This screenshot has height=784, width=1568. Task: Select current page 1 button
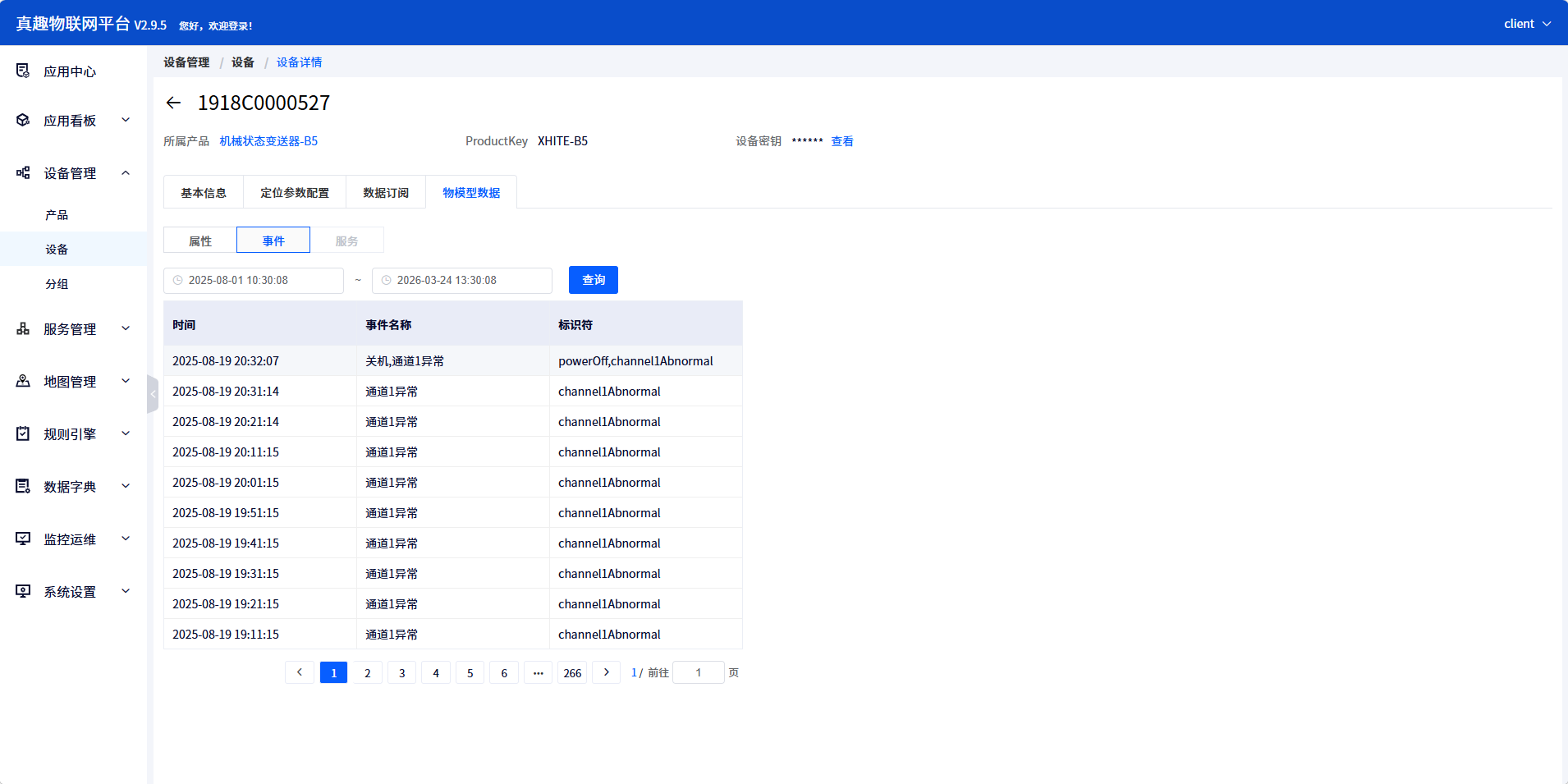coord(333,672)
